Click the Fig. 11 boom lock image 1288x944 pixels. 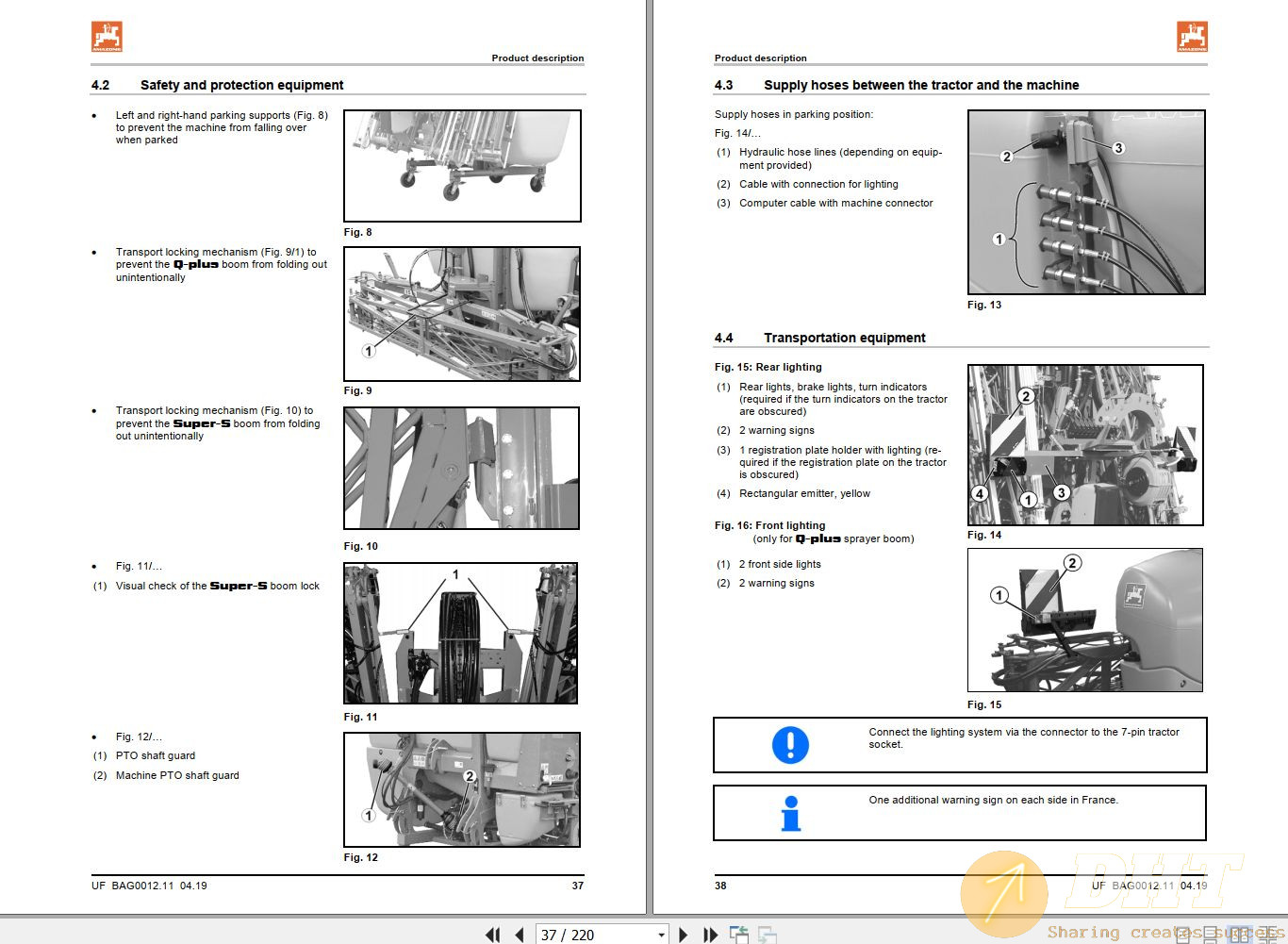[x=460, y=634]
